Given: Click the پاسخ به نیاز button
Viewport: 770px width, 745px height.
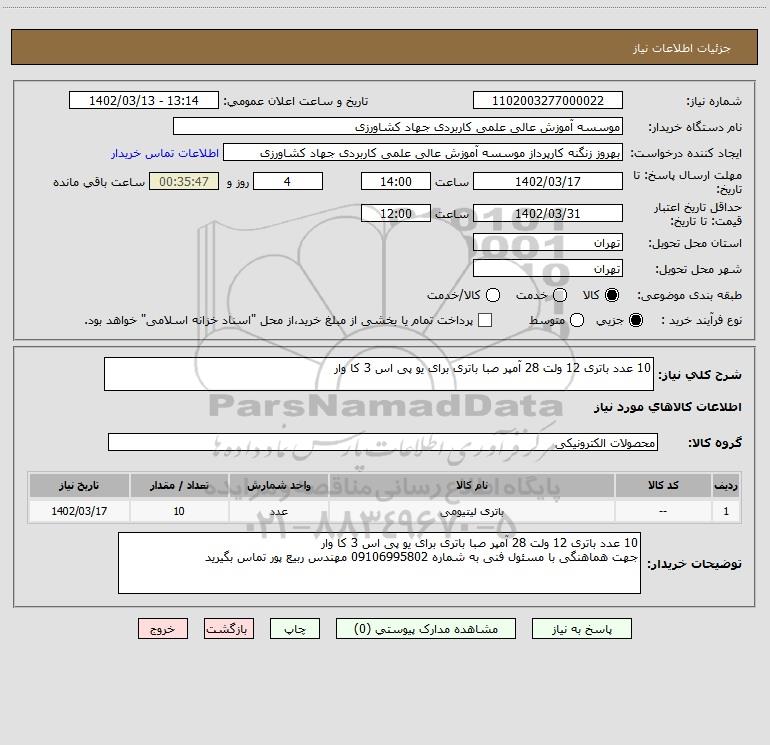Looking at the screenshot, I should pos(582,629).
